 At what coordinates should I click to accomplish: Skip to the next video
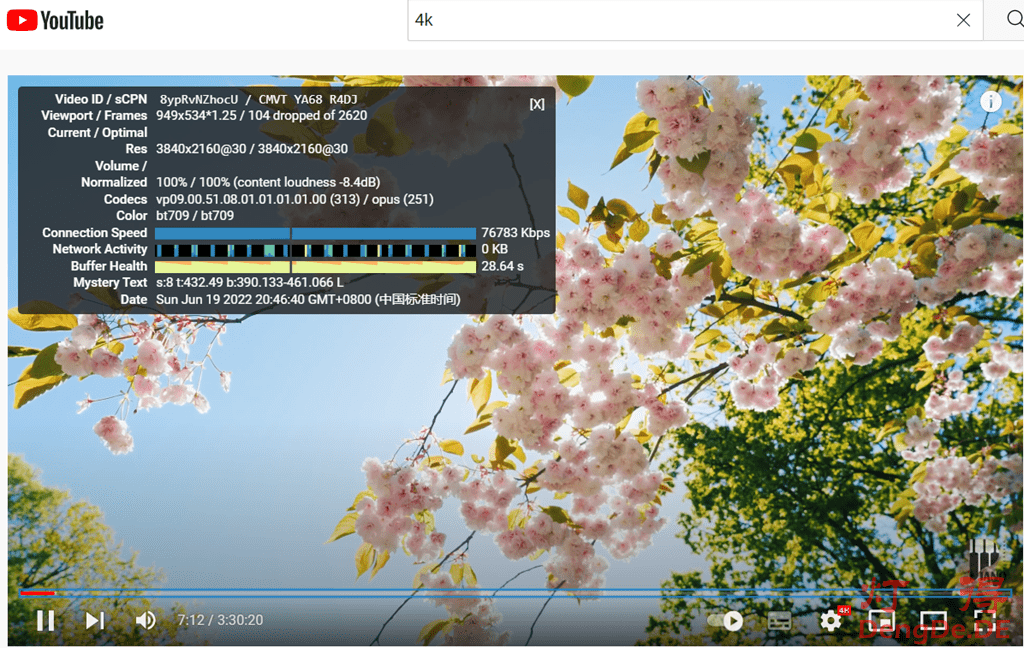tap(95, 621)
